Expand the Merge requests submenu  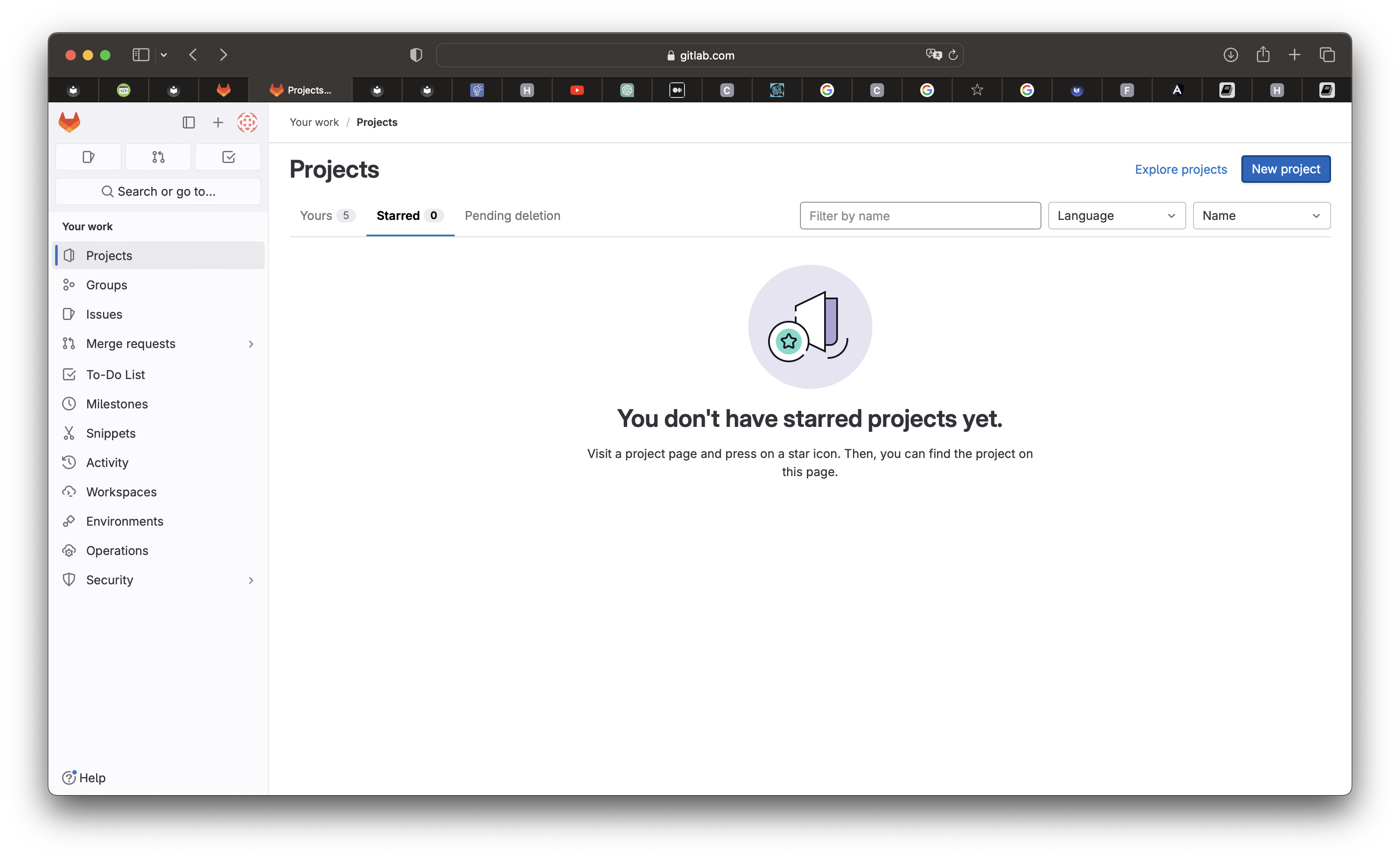tap(250, 344)
